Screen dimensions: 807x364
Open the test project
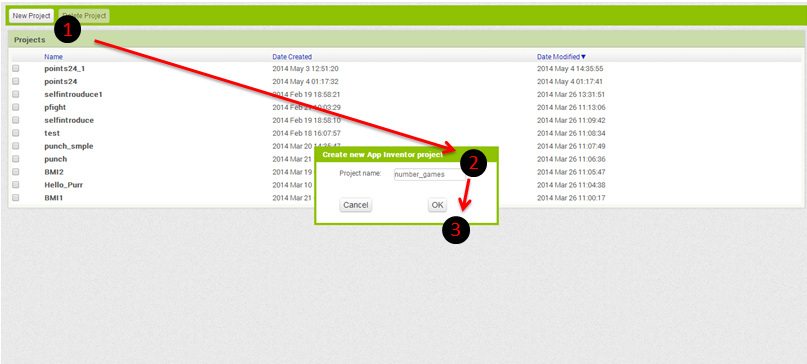(52, 133)
